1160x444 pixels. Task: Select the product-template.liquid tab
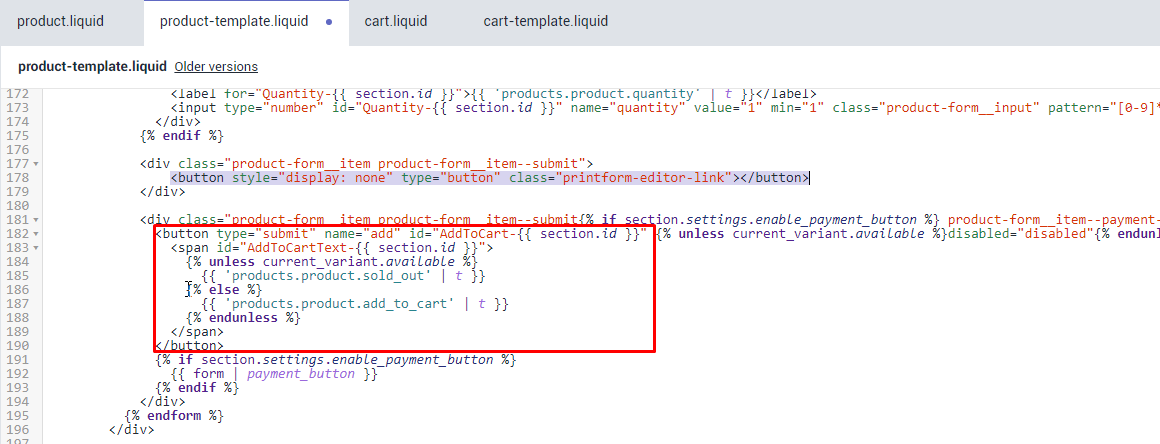click(234, 21)
